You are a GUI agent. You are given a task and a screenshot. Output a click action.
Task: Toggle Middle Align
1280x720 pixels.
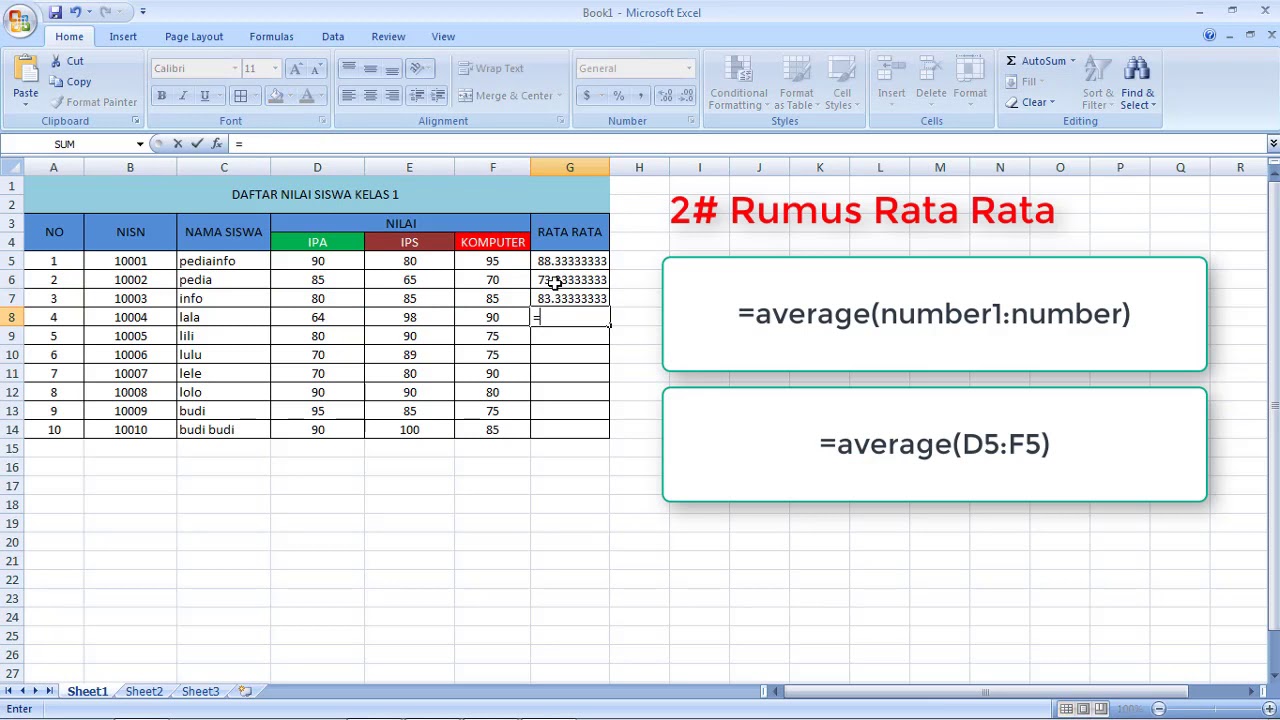(x=370, y=68)
